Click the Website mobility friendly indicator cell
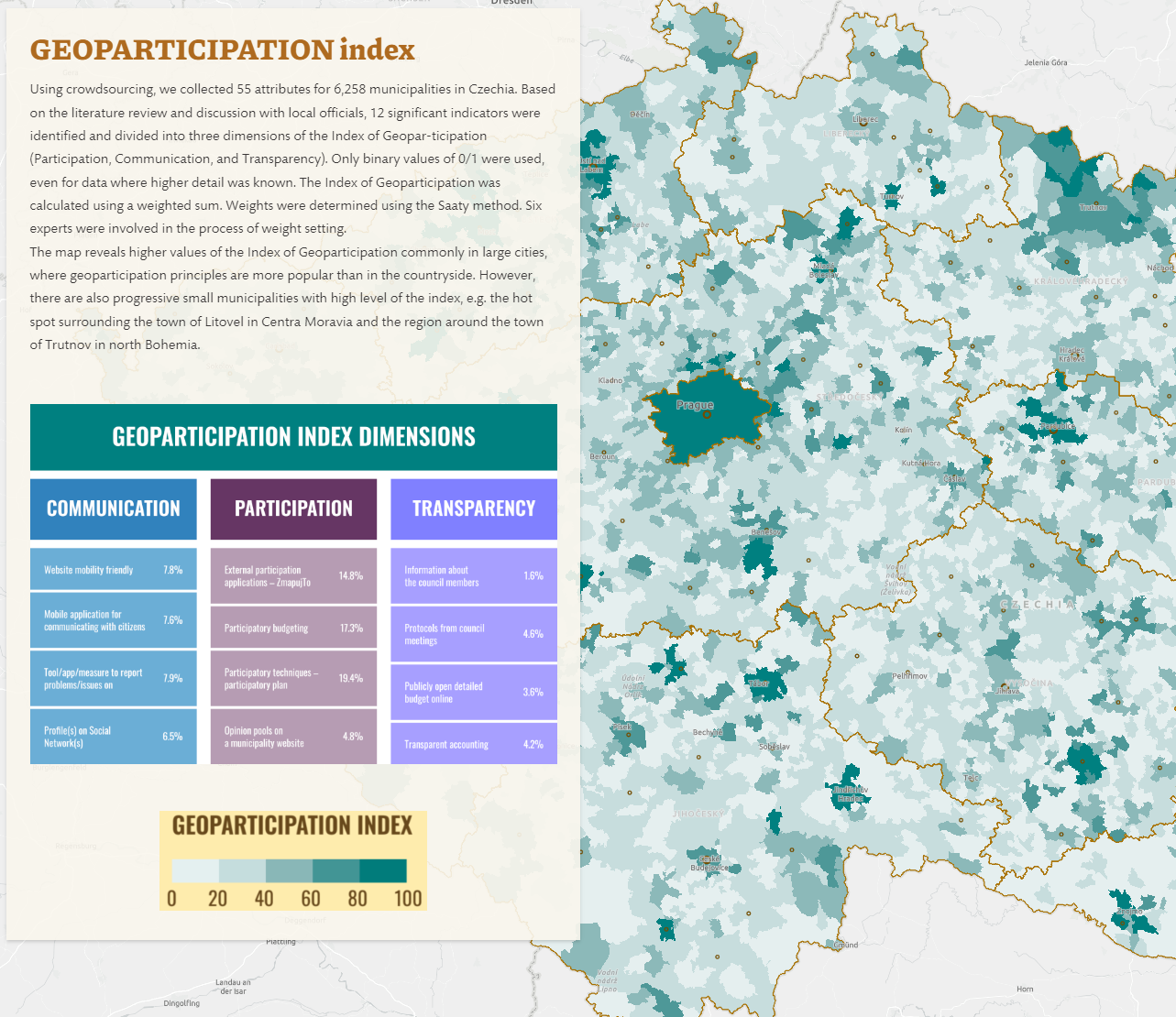Image resolution: width=1176 pixels, height=1017 pixels. point(114,570)
